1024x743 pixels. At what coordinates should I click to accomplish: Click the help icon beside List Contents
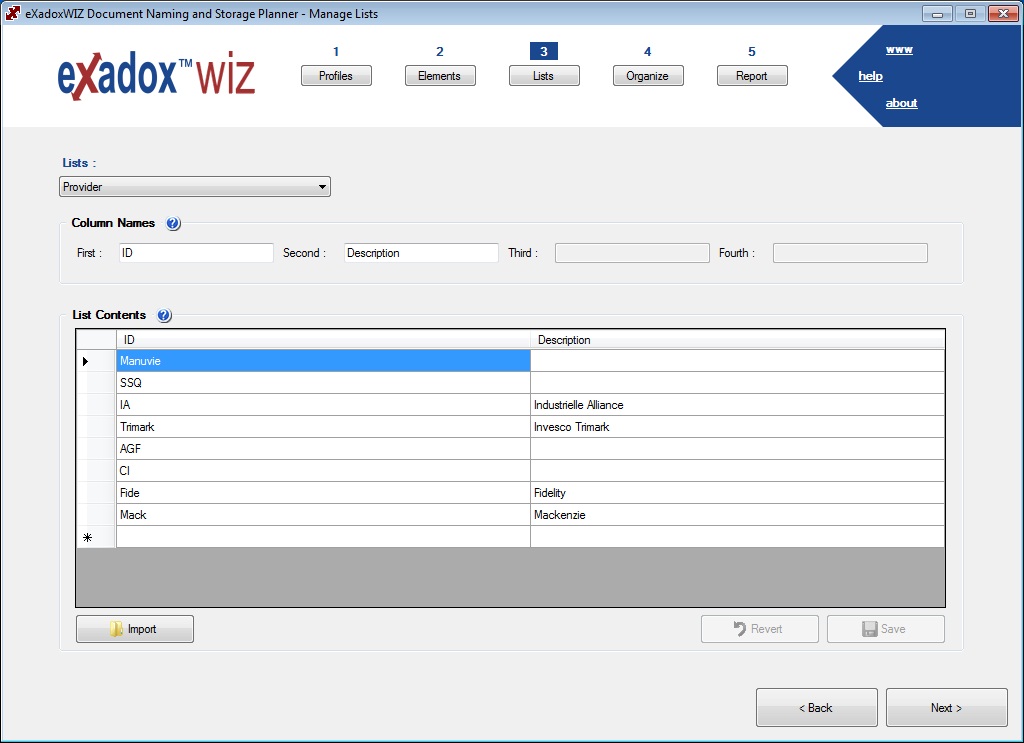point(164,316)
